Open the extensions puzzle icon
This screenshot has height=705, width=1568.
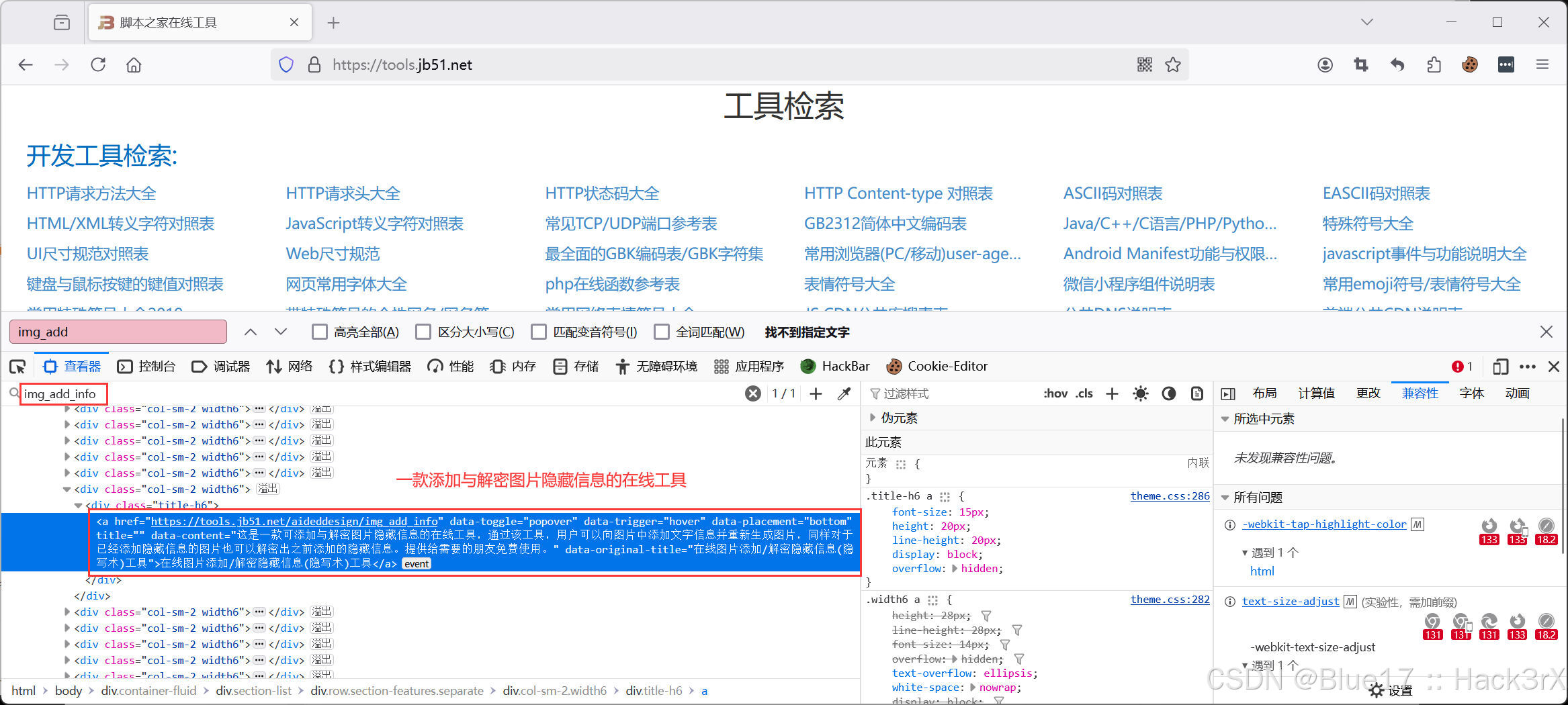1434,64
